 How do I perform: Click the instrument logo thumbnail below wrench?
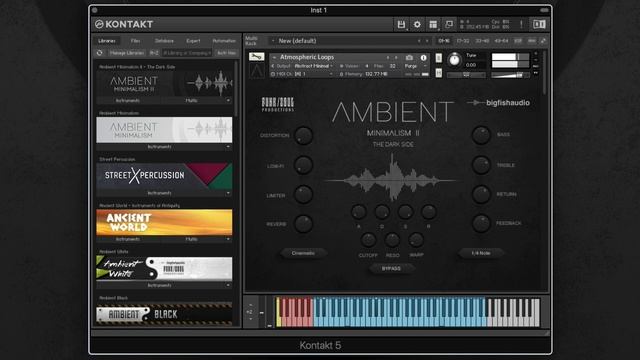click(257, 71)
